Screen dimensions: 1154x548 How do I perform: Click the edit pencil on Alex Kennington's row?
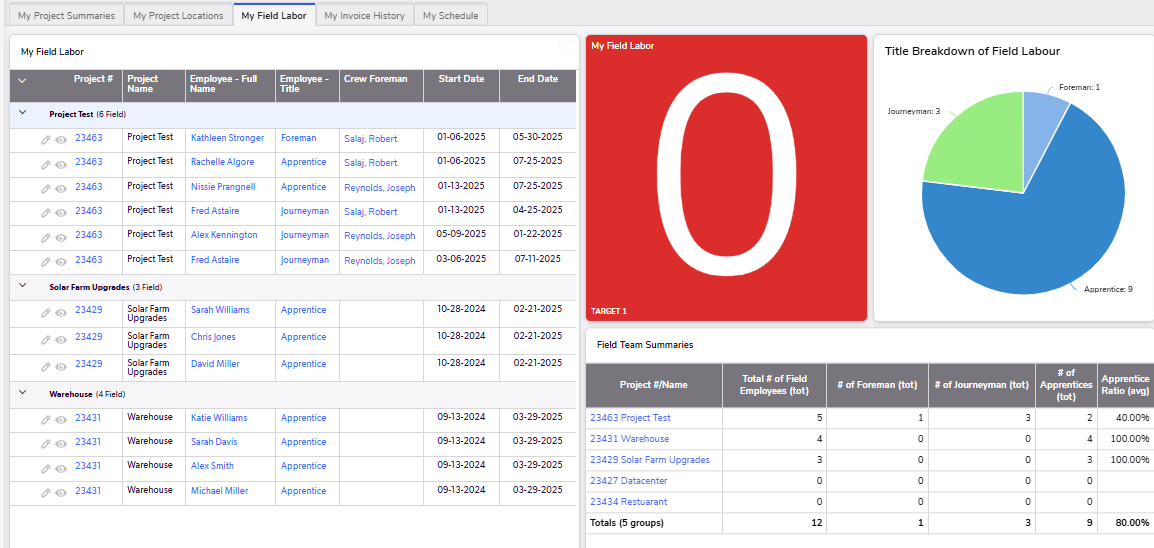click(46, 237)
